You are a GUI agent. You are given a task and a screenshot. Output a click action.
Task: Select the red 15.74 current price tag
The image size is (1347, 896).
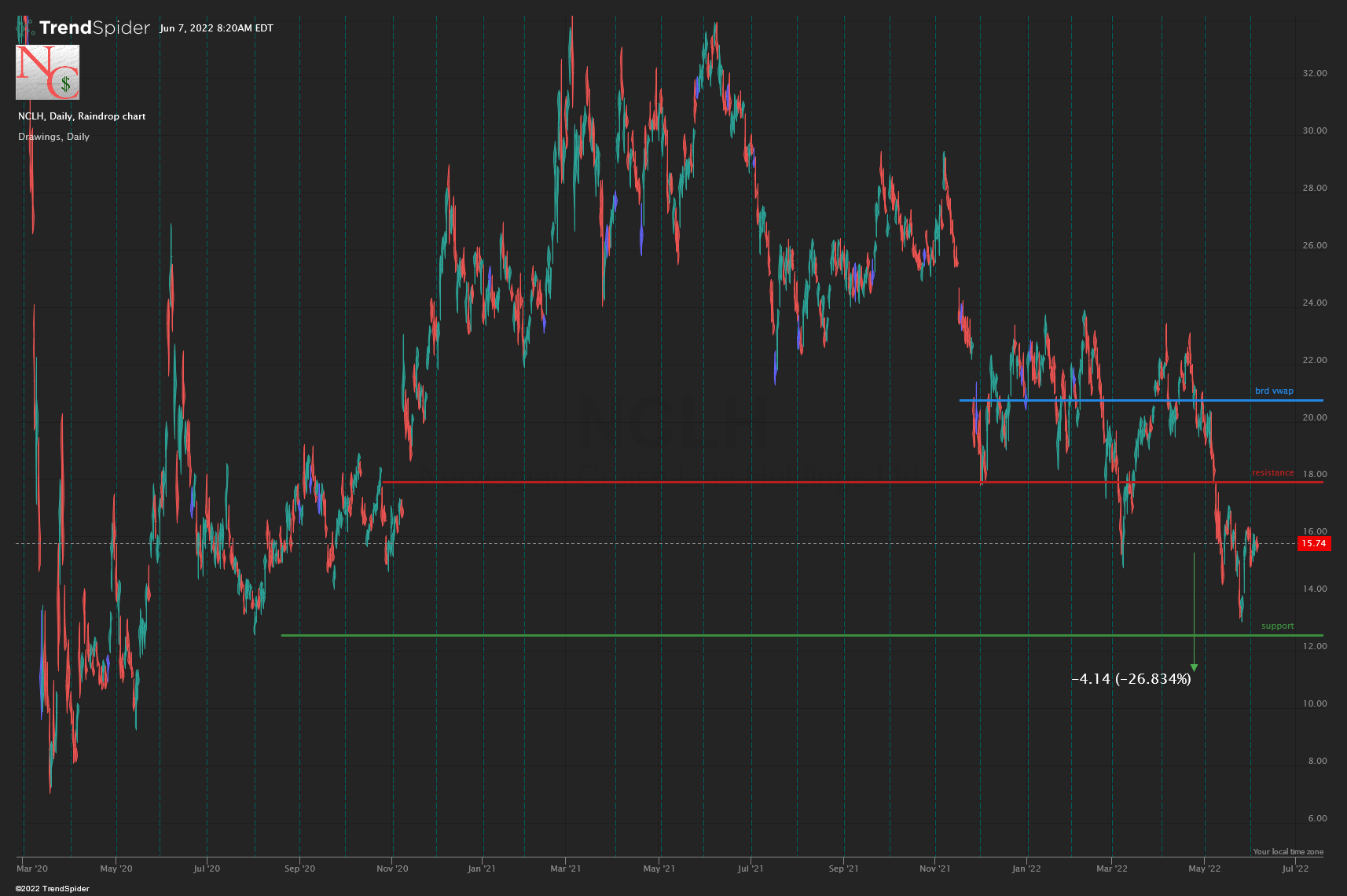click(x=1313, y=543)
